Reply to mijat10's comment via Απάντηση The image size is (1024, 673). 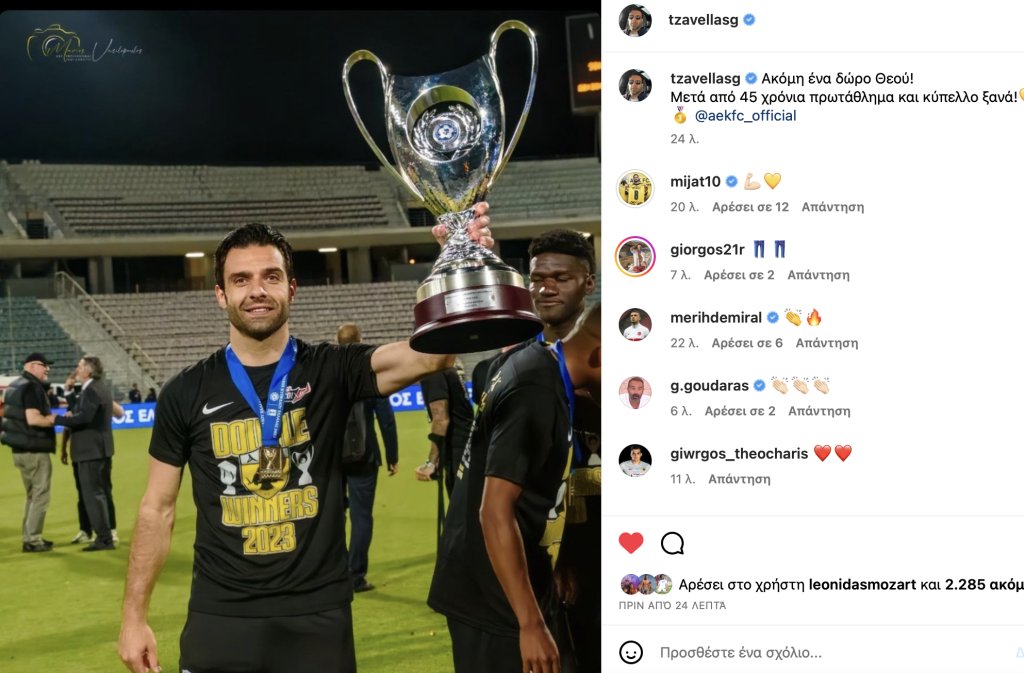point(833,207)
